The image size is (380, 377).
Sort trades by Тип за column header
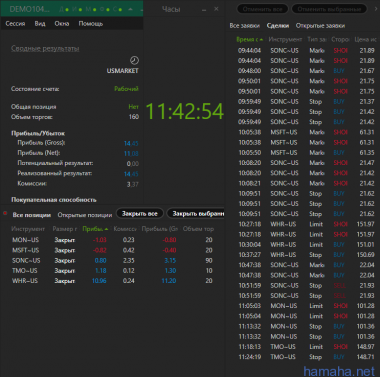(x=317, y=39)
